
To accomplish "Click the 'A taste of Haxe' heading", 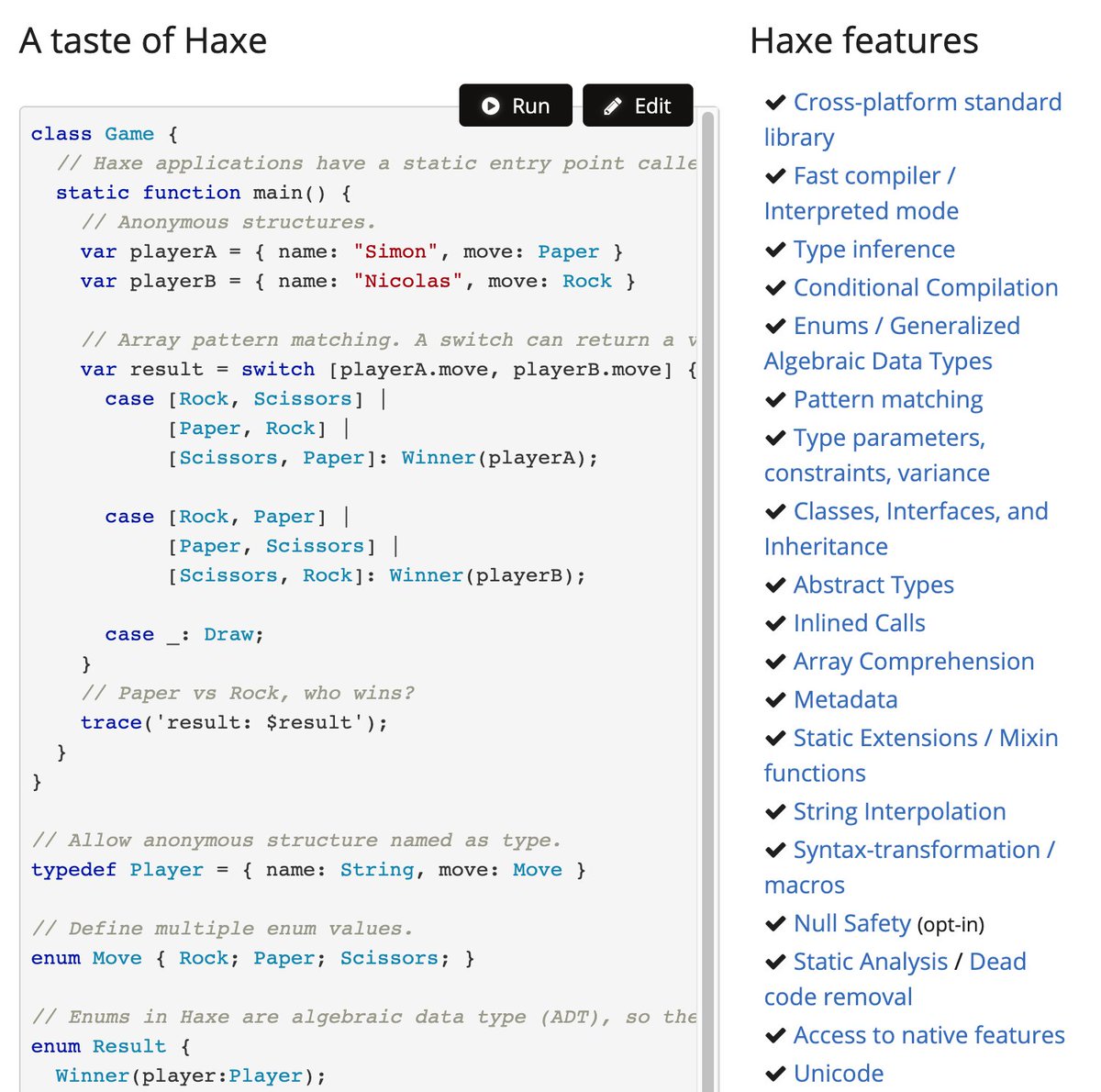I will [143, 41].
